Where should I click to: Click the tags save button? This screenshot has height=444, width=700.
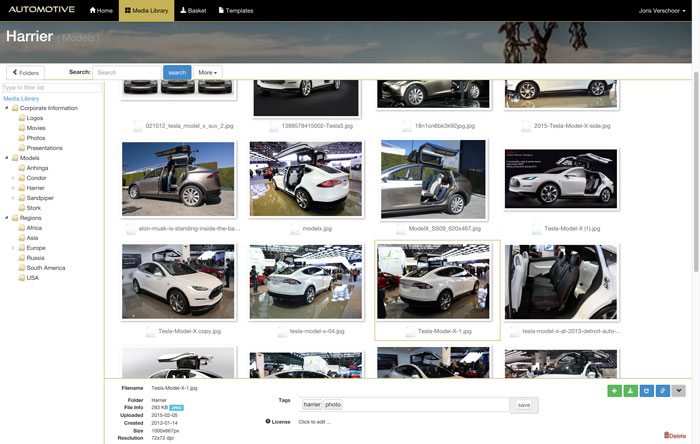[524, 405]
